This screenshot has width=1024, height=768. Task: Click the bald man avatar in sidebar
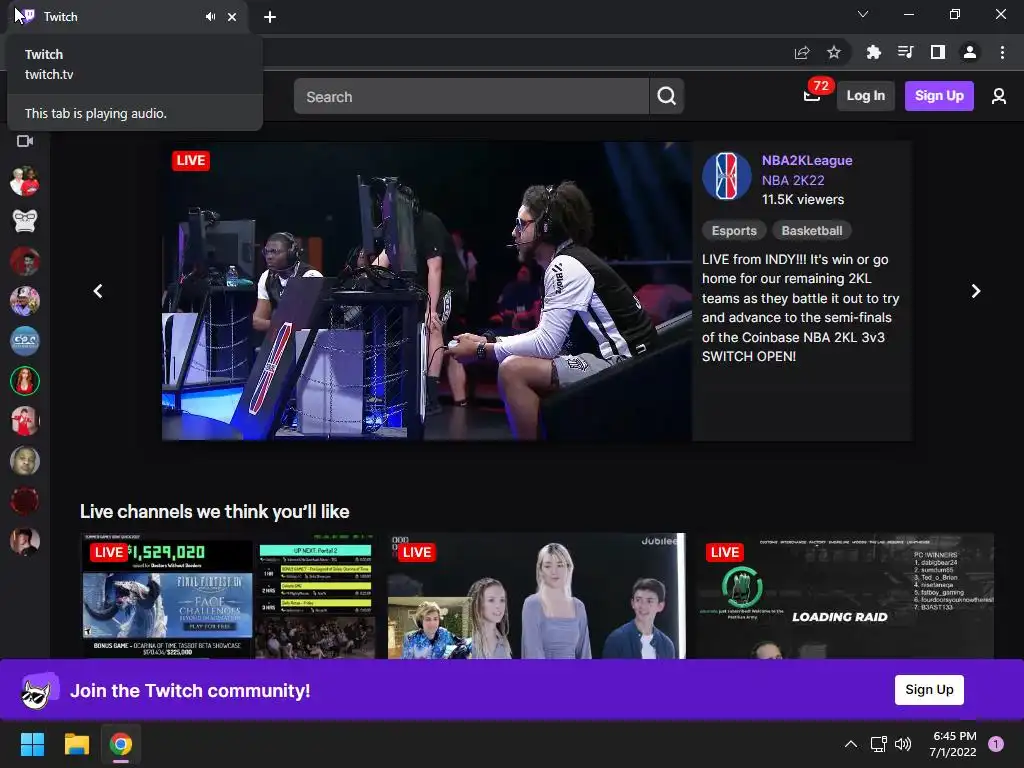click(x=25, y=461)
